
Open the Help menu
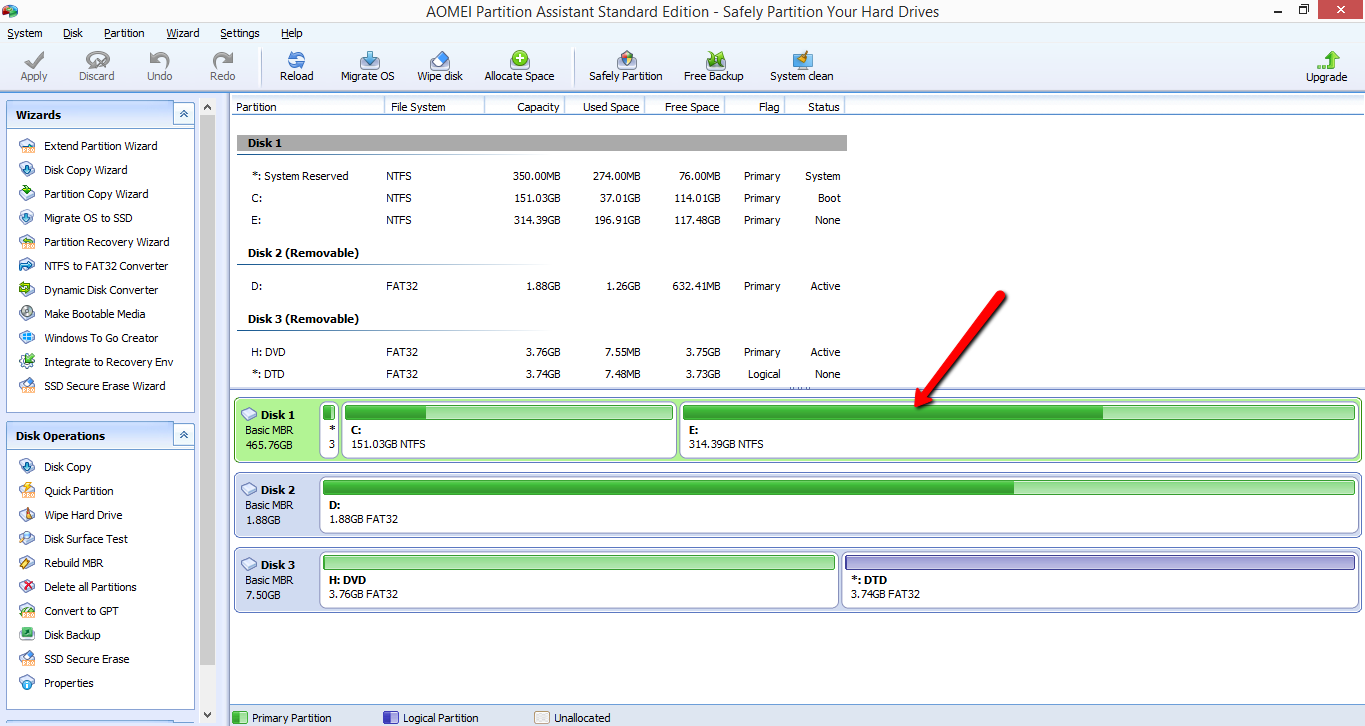(x=292, y=33)
